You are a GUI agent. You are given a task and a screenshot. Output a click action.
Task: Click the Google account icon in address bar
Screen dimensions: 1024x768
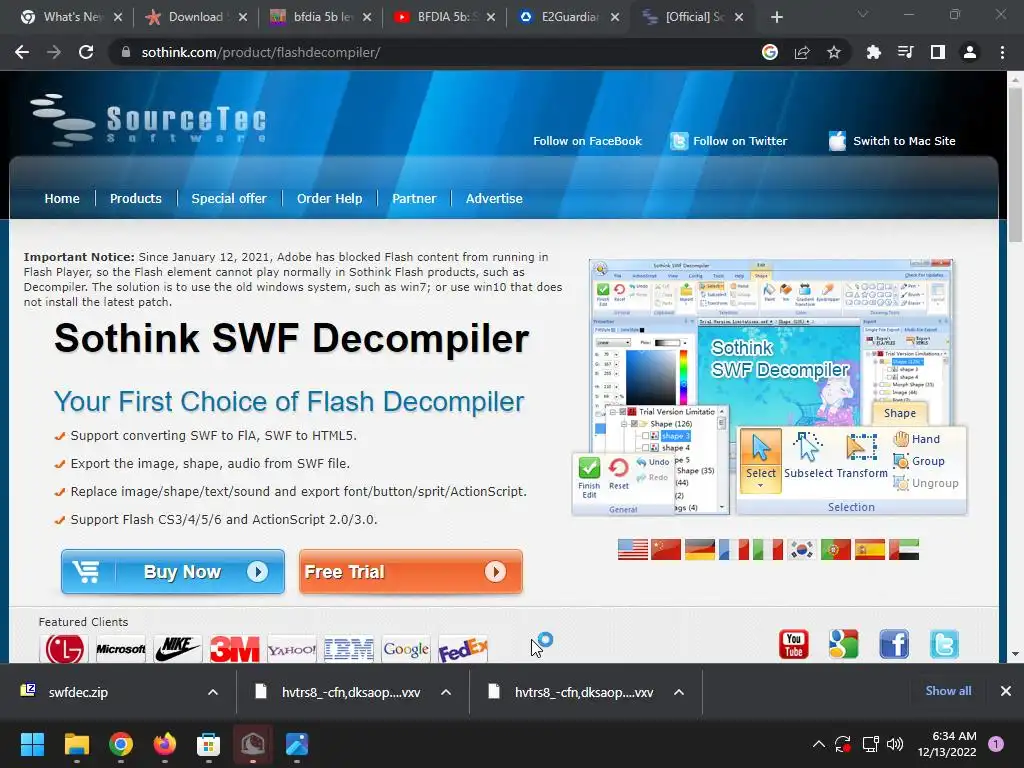tap(770, 52)
